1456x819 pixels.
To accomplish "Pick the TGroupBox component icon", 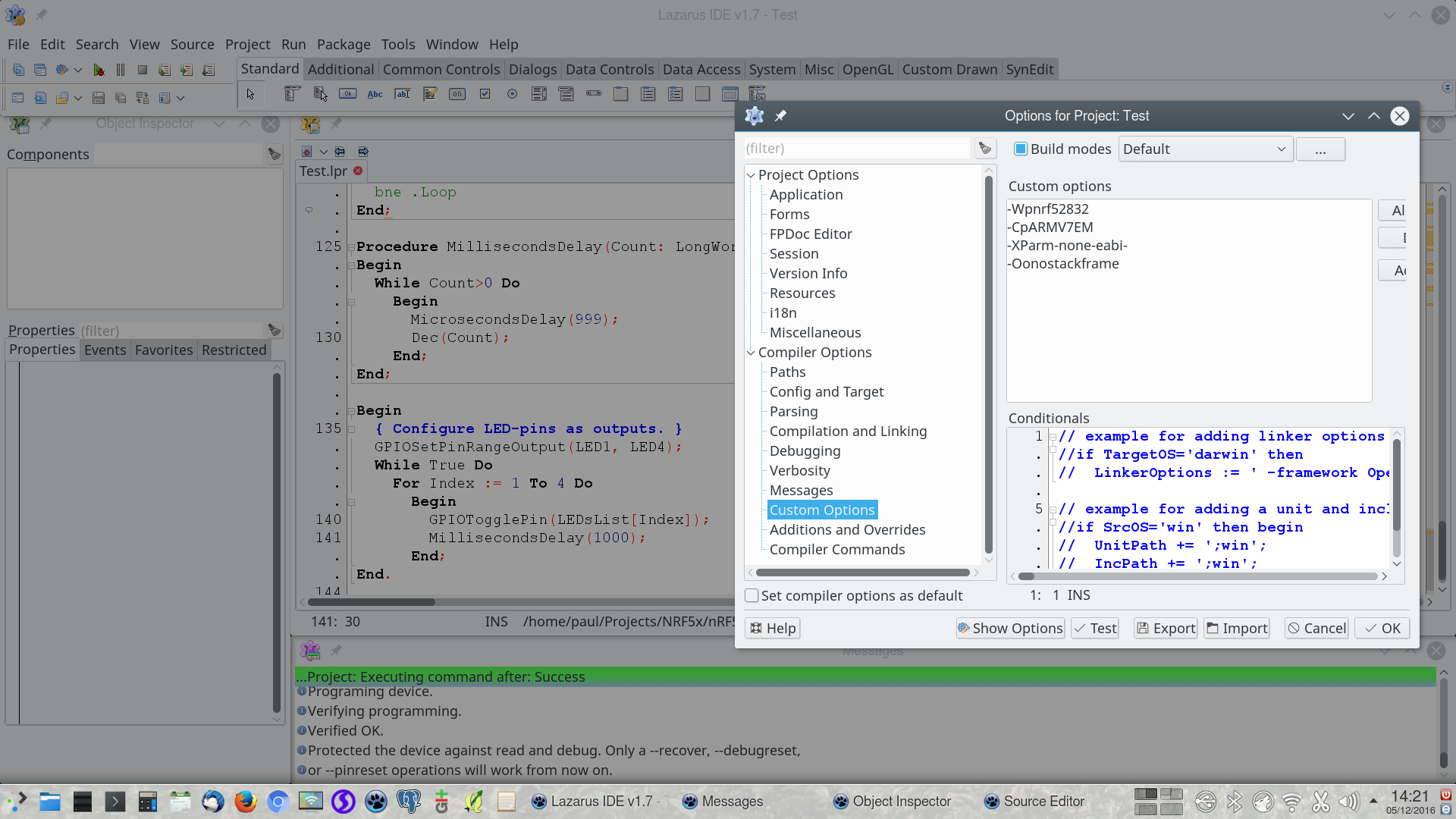I will coord(621,94).
